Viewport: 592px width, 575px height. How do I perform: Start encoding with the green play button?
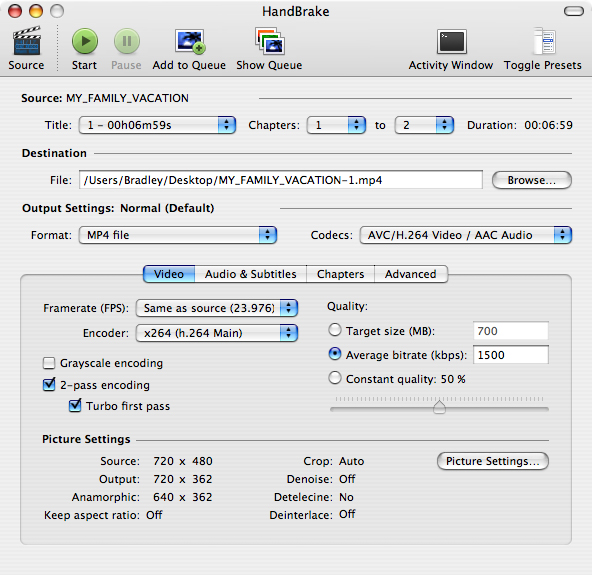click(x=85, y=41)
